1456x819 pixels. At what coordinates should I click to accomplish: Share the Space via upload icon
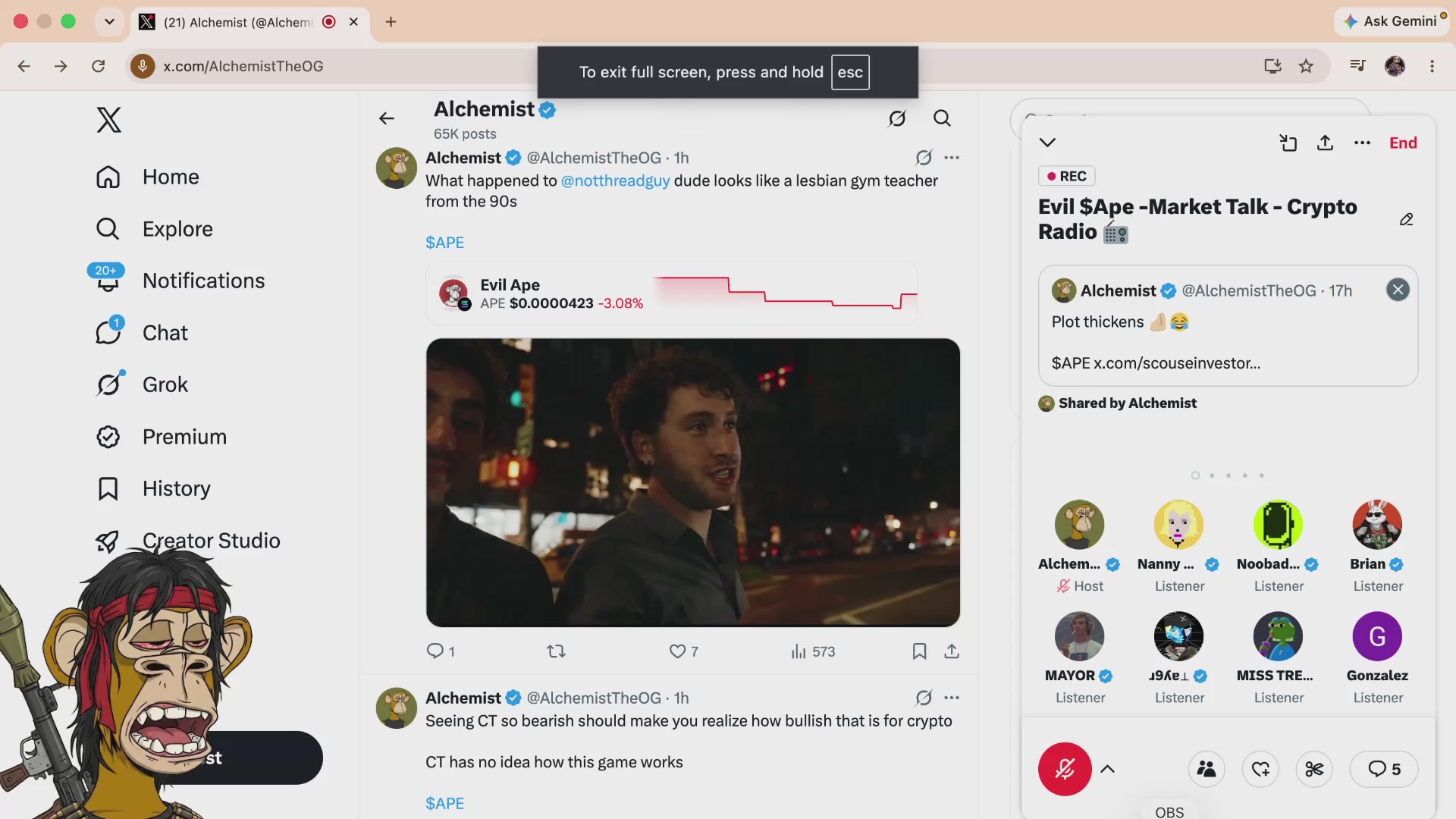[1325, 143]
